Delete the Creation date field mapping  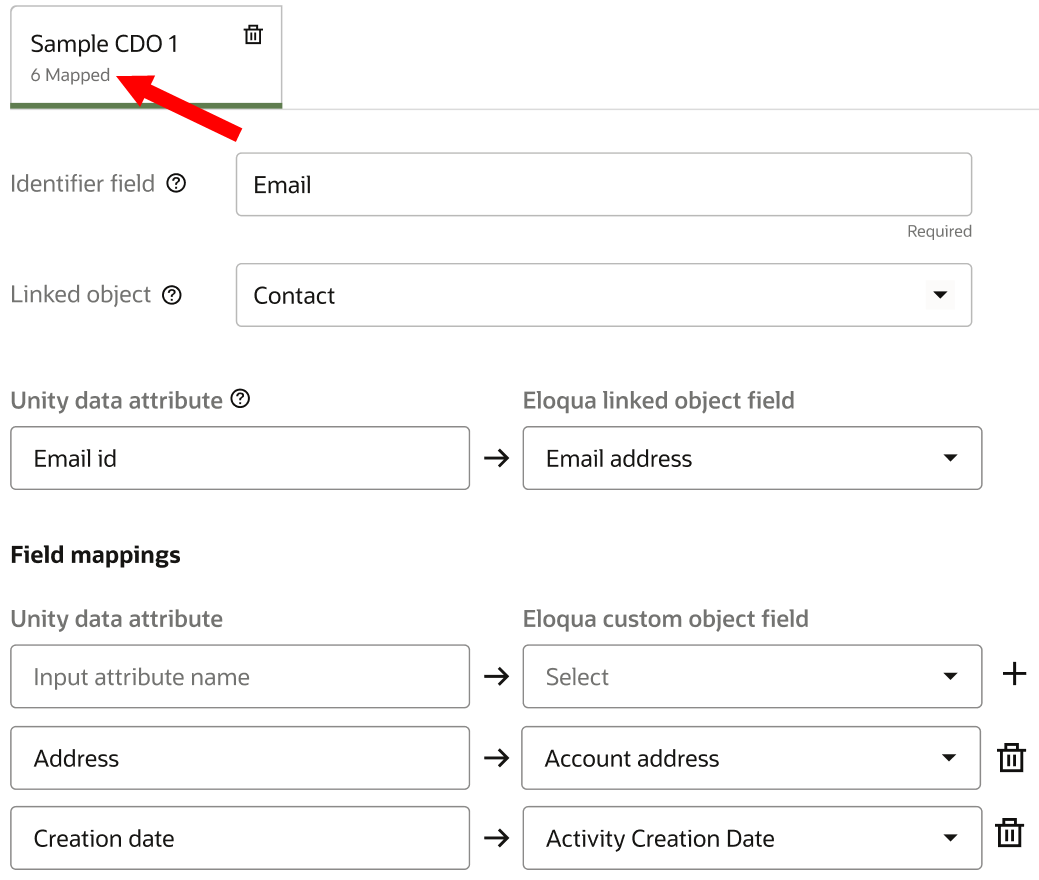[x=1010, y=833]
